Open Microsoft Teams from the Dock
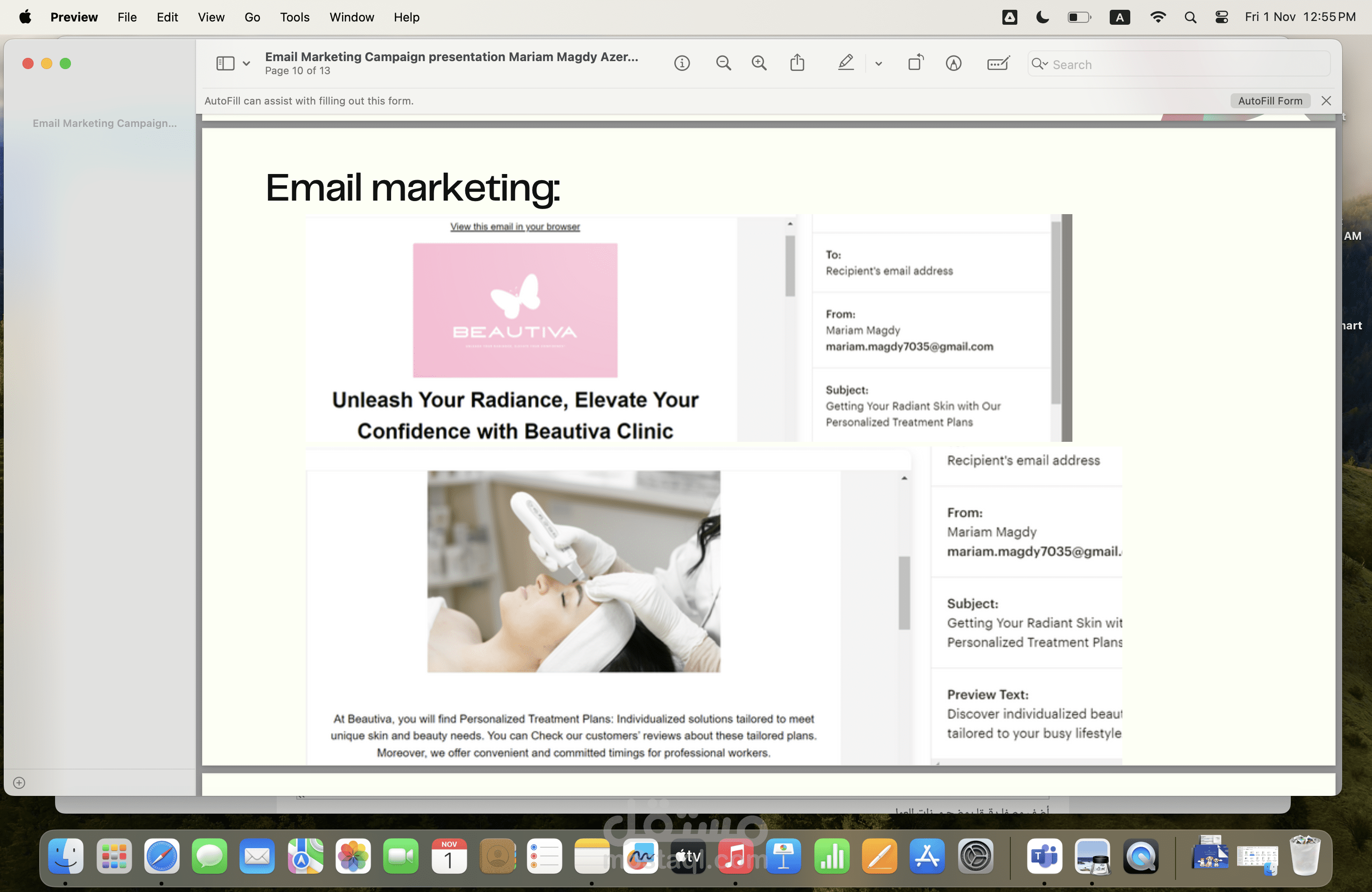The height and width of the screenshot is (892, 1372). (1044, 856)
